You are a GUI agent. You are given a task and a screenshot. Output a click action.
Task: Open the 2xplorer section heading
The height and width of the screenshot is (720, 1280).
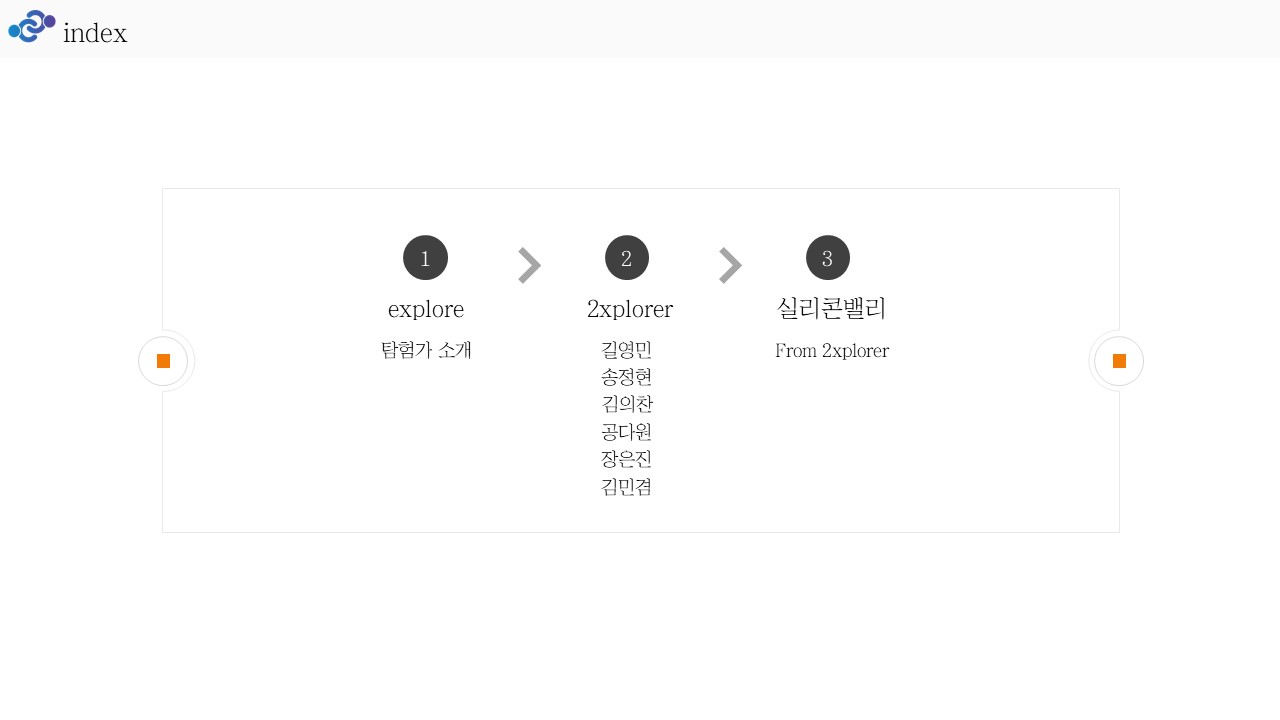point(630,309)
